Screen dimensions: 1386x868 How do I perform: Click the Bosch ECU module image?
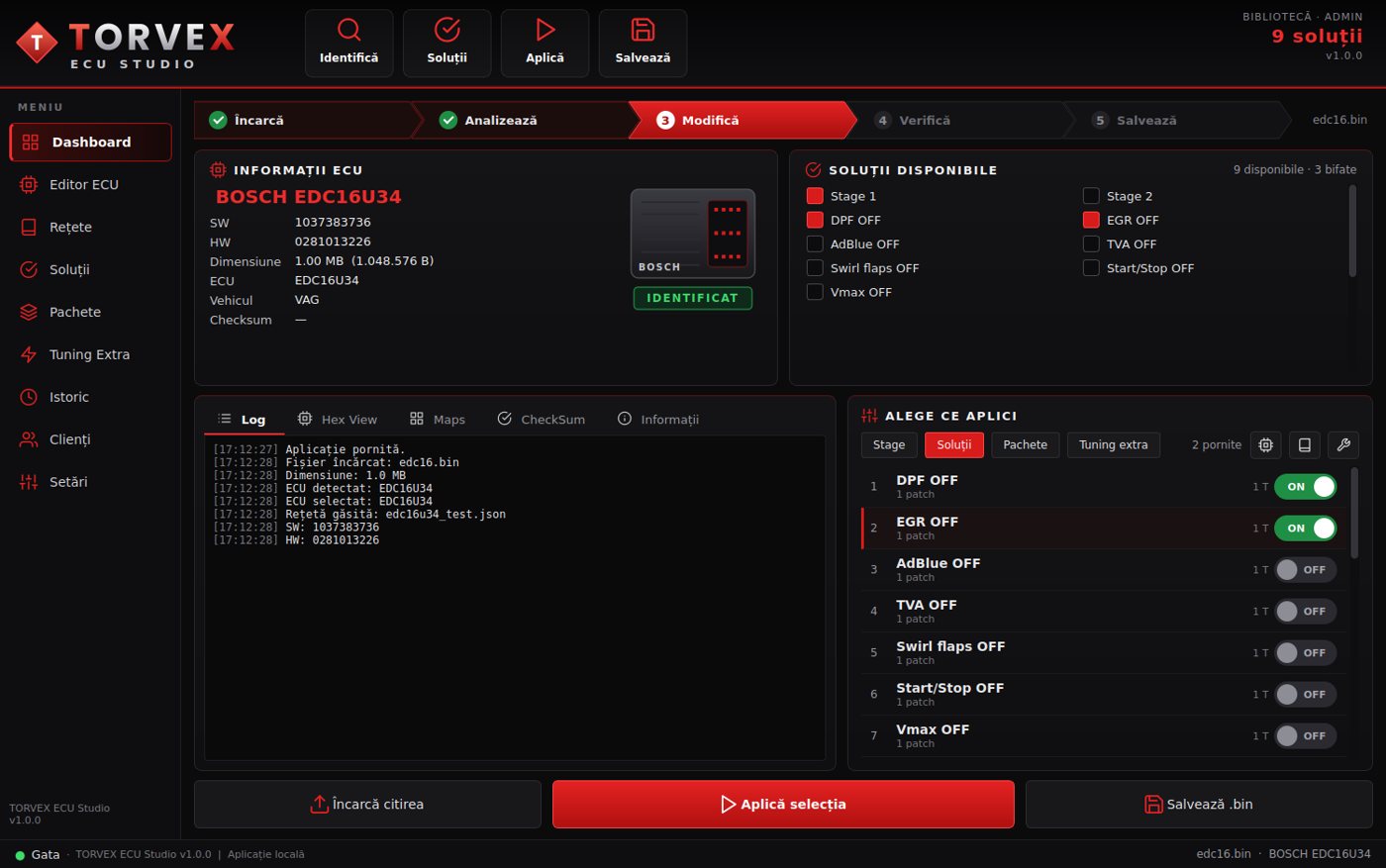pyautogui.click(x=693, y=234)
